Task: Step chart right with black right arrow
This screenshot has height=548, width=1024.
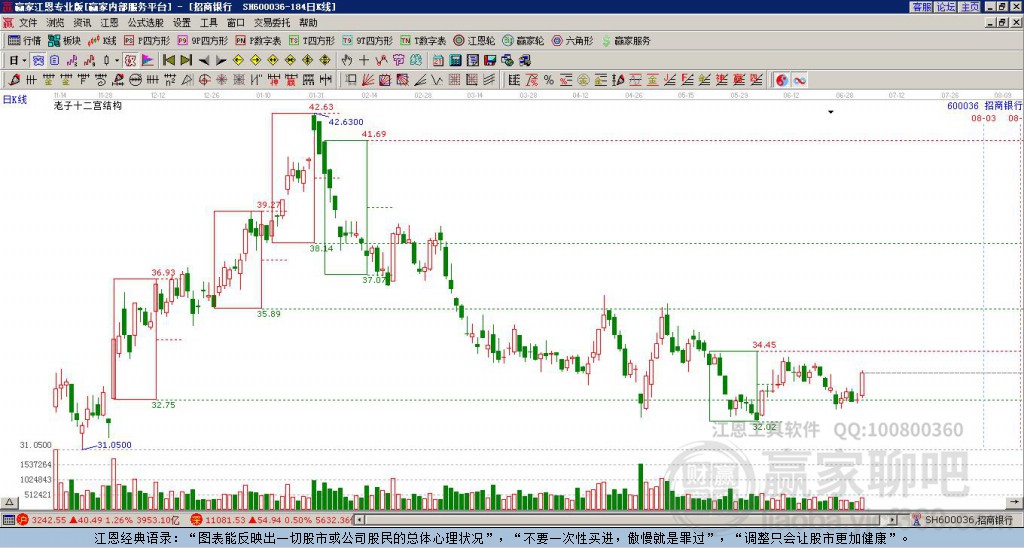Action: click(221, 60)
